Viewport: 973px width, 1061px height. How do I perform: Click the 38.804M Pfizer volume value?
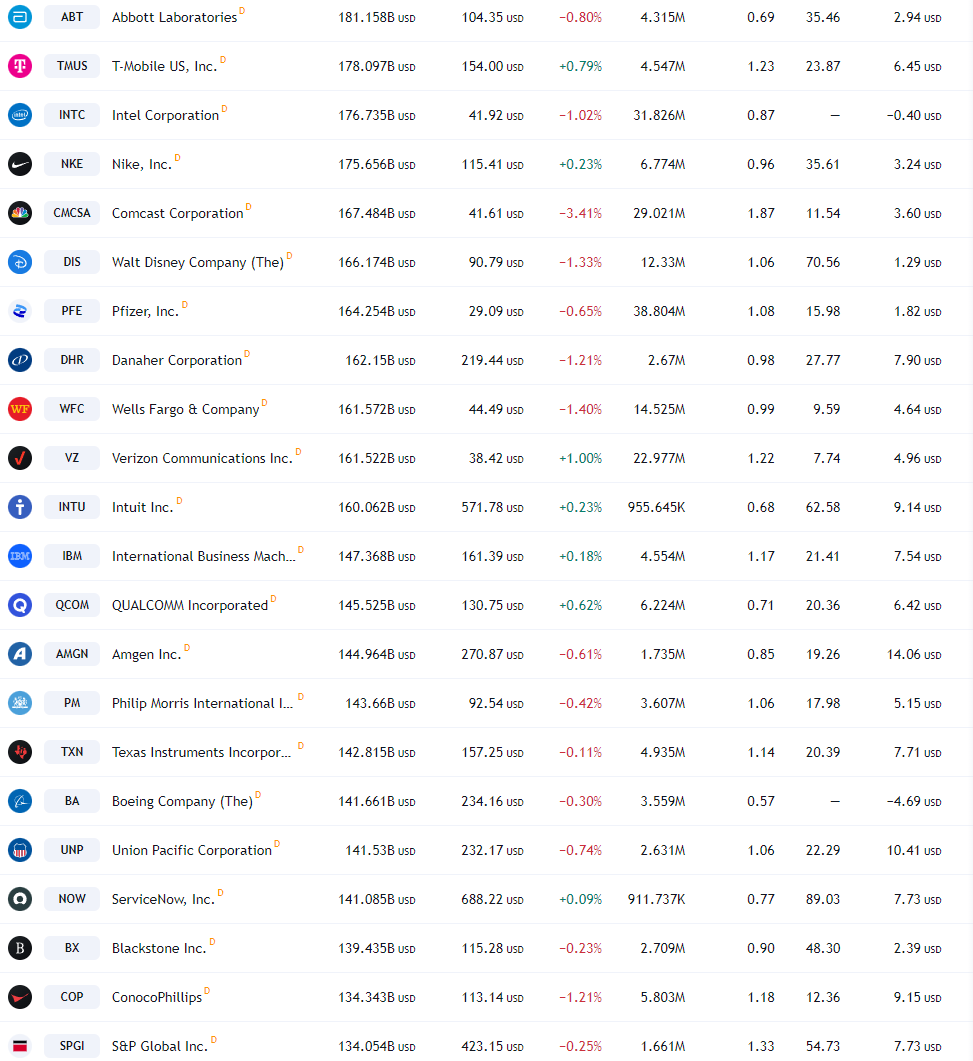tap(659, 311)
